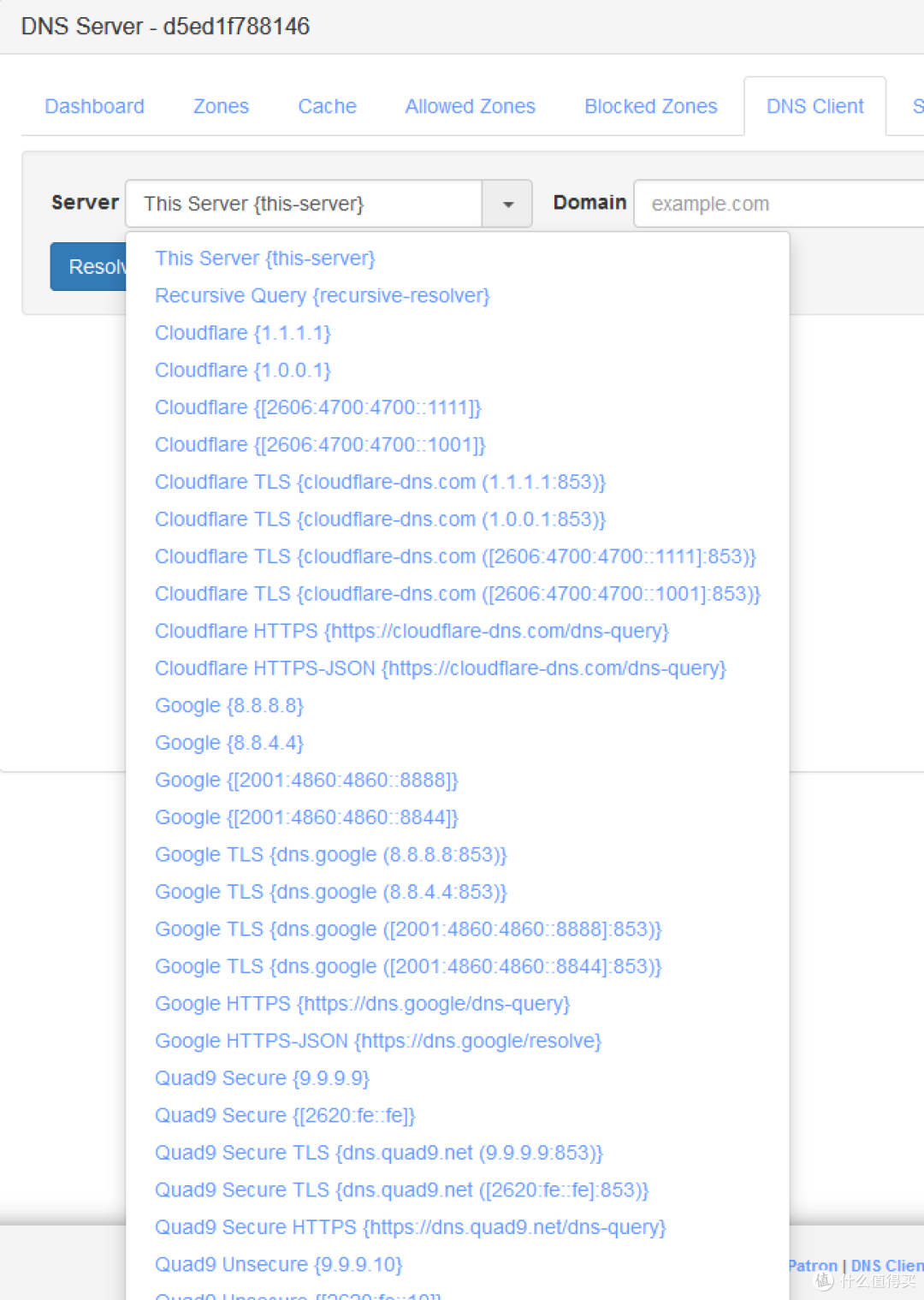
Task: Select Cloudflare TLS (1.0.0.1:853) option
Action: (x=380, y=519)
